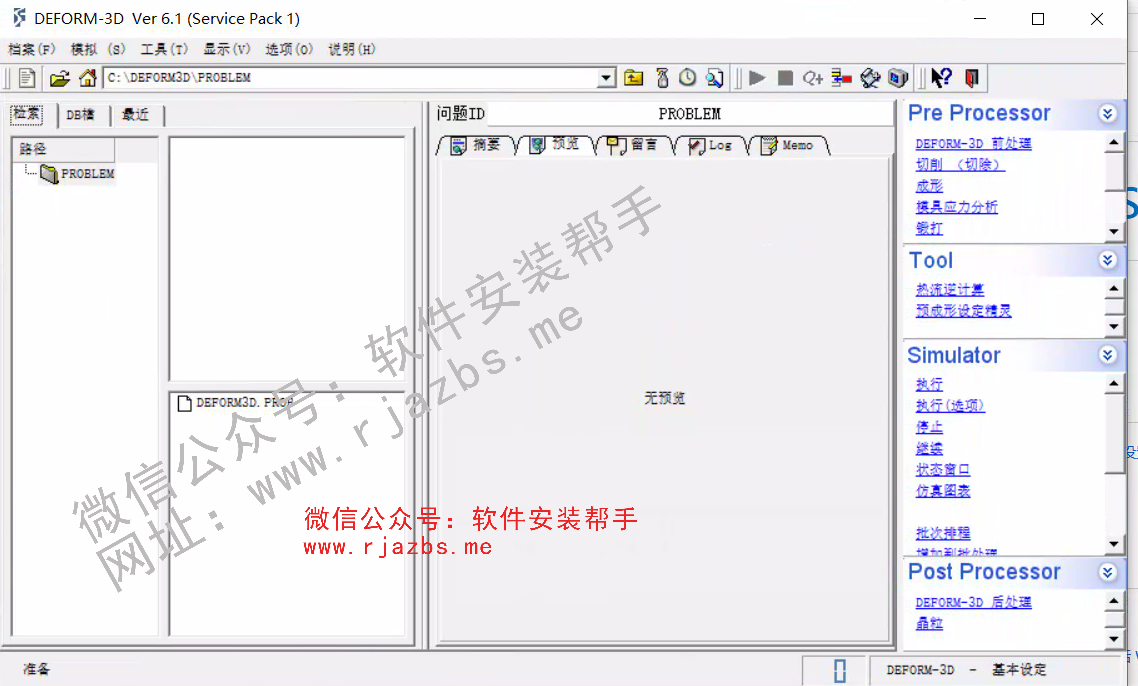The height and width of the screenshot is (686, 1138).
Task: Open the 说明(H) menu
Action: tap(352, 49)
